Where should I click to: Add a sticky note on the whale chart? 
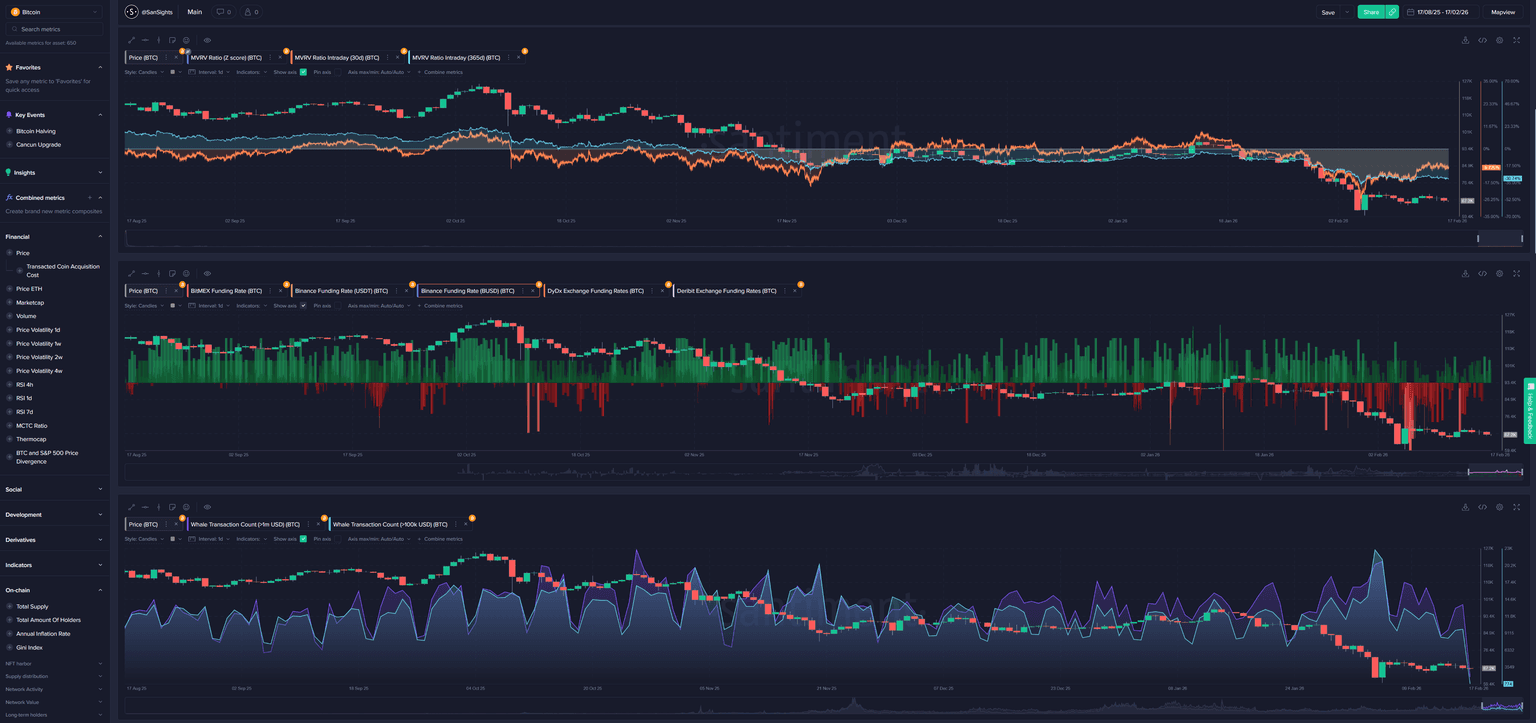point(172,507)
